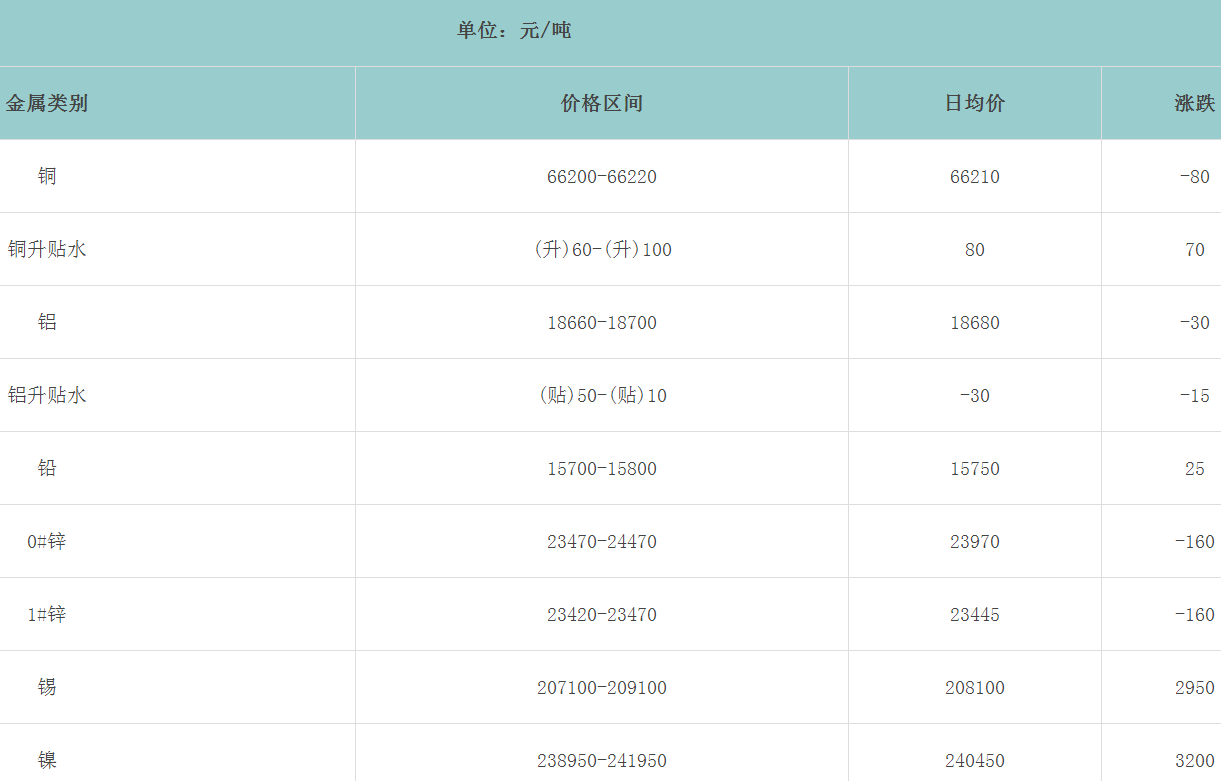Click the 铜升贴水 row label
Image resolution: width=1221 pixels, height=781 pixels.
47,249
